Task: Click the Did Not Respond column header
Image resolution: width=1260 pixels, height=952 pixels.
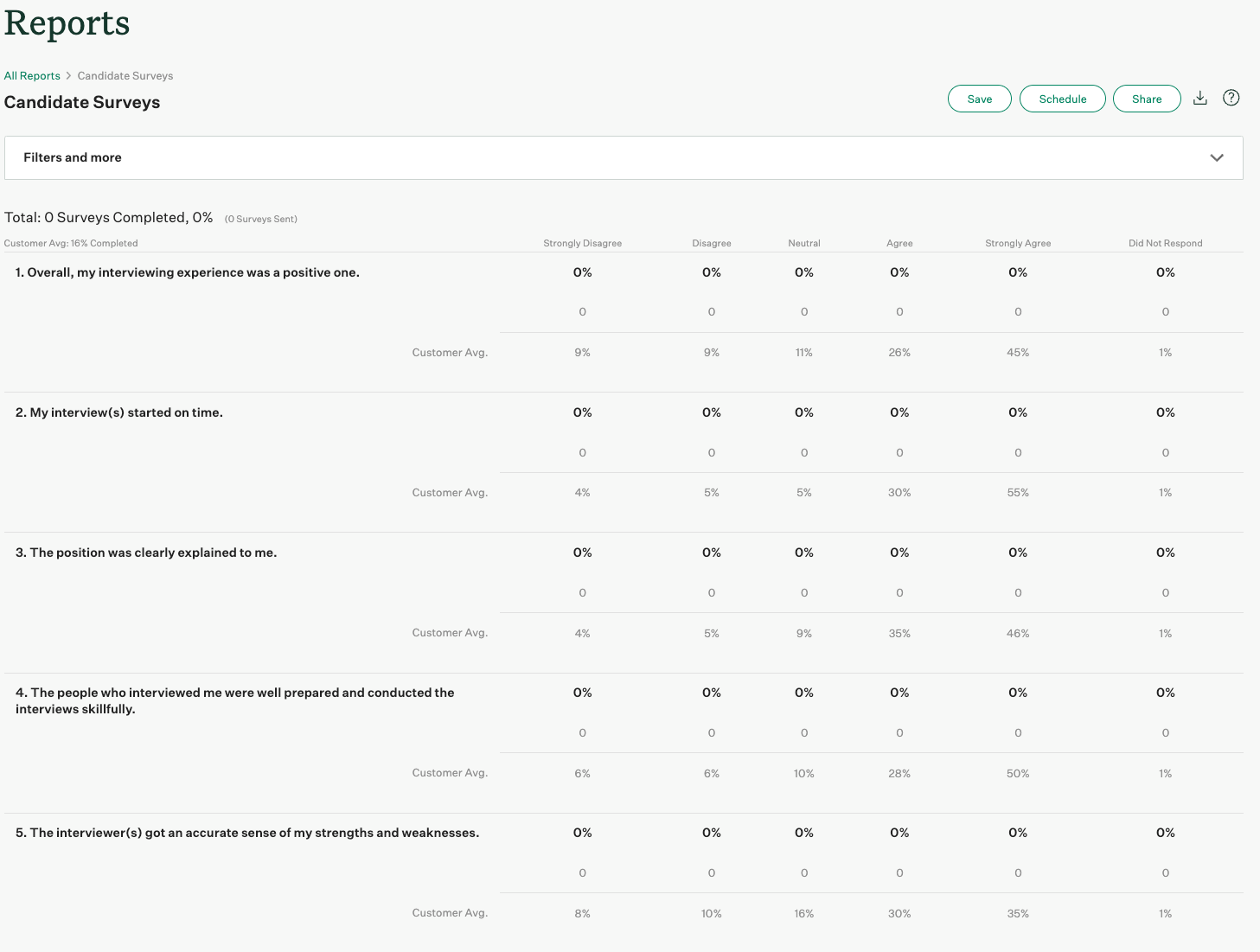Action: pyautogui.click(x=1165, y=243)
